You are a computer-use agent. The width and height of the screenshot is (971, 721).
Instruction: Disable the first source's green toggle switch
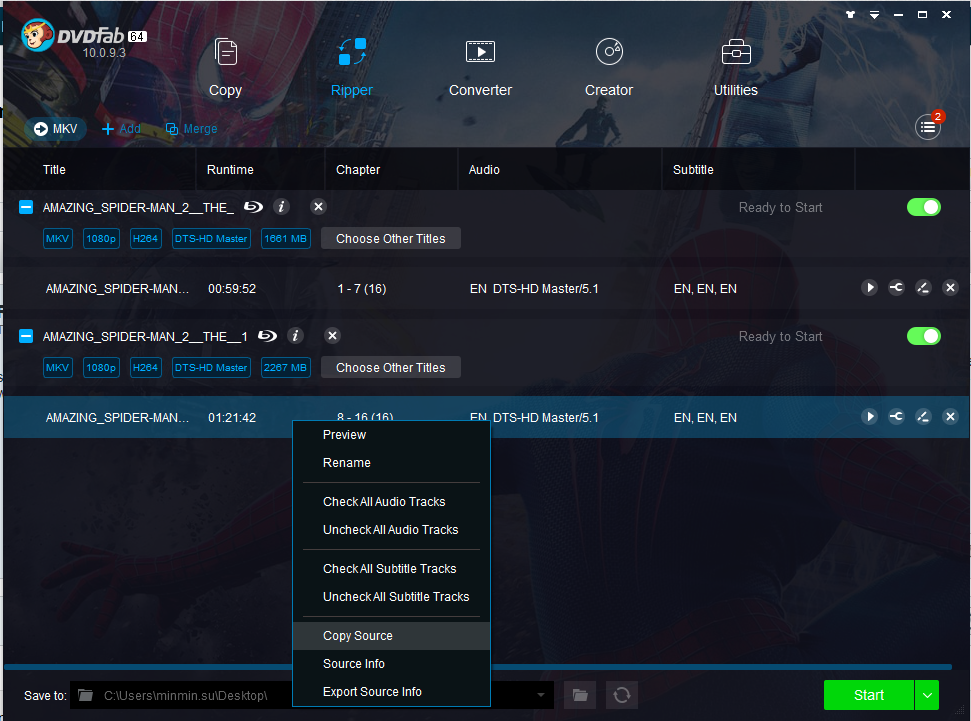click(x=923, y=207)
